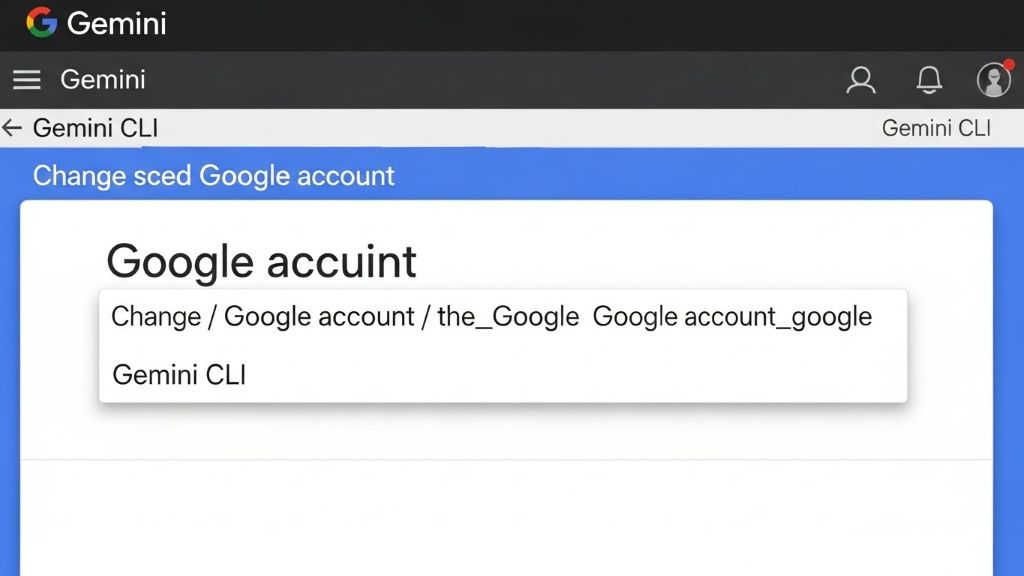Click inside the white suggestion box

pyautogui.click(x=650, y=345)
